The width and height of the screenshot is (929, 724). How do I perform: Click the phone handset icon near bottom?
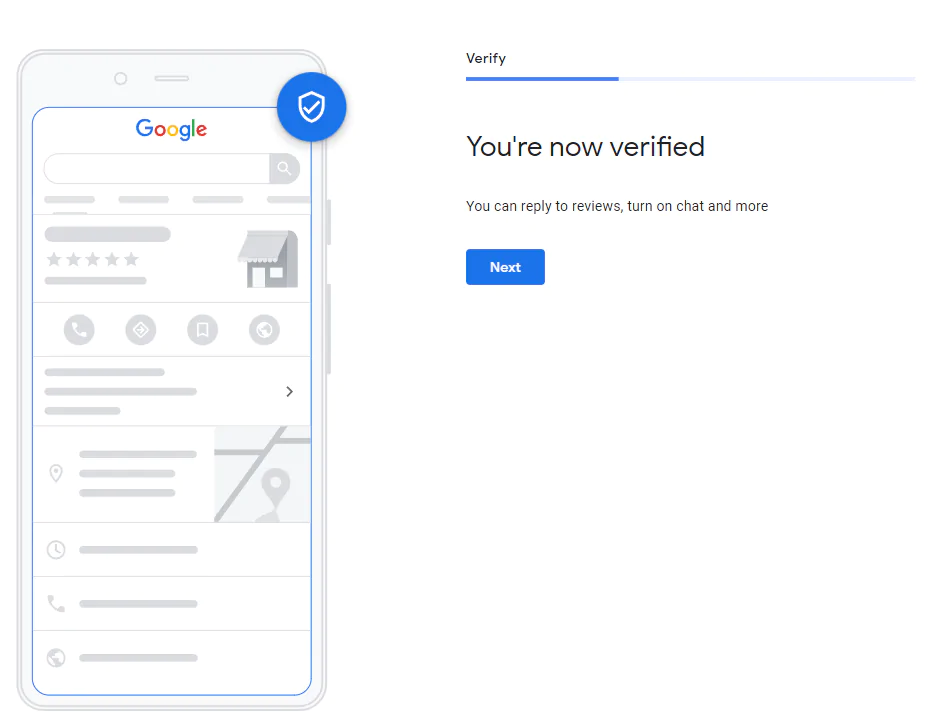(x=56, y=604)
